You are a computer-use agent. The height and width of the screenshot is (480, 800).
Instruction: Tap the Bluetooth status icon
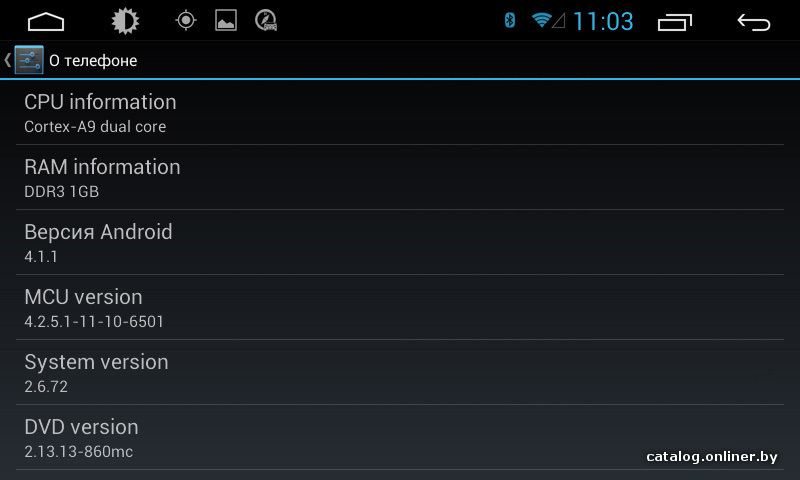pyautogui.click(x=509, y=20)
